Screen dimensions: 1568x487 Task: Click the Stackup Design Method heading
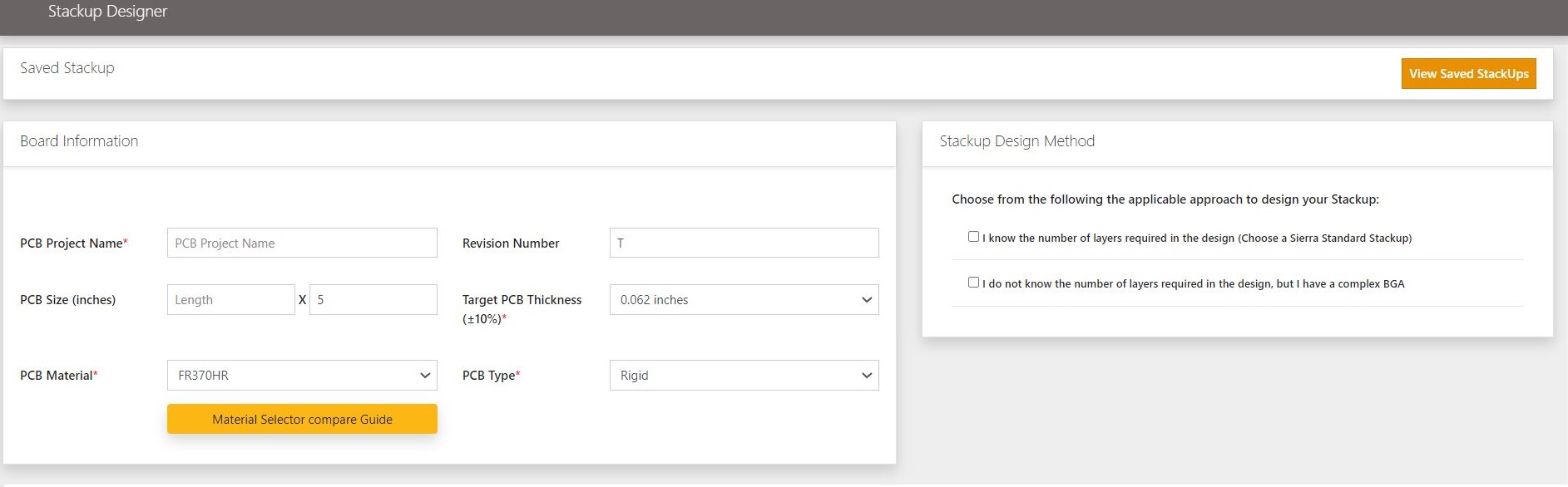tap(1016, 141)
